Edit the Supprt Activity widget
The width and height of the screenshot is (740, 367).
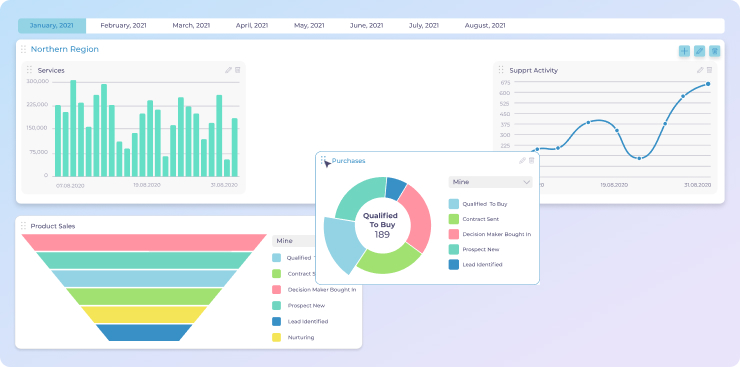pyautogui.click(x=700, y=70)
